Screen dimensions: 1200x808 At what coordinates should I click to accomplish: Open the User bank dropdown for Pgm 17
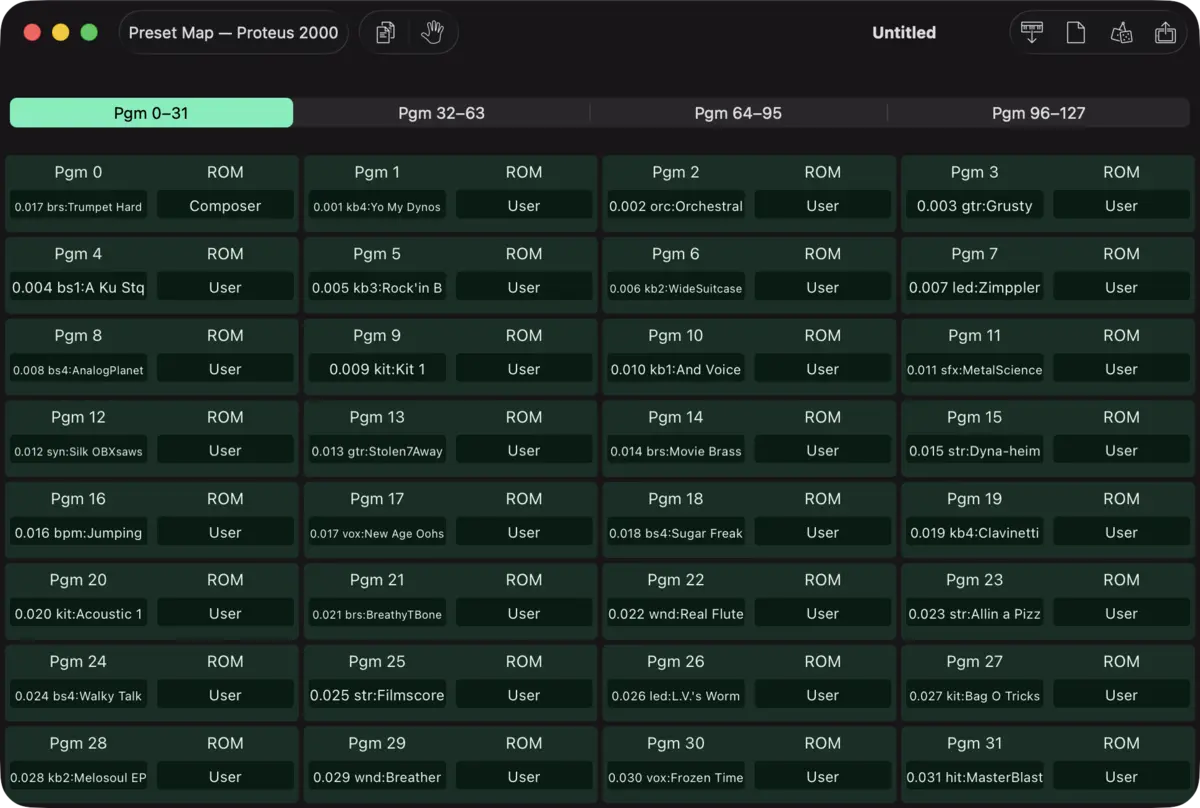523,533
